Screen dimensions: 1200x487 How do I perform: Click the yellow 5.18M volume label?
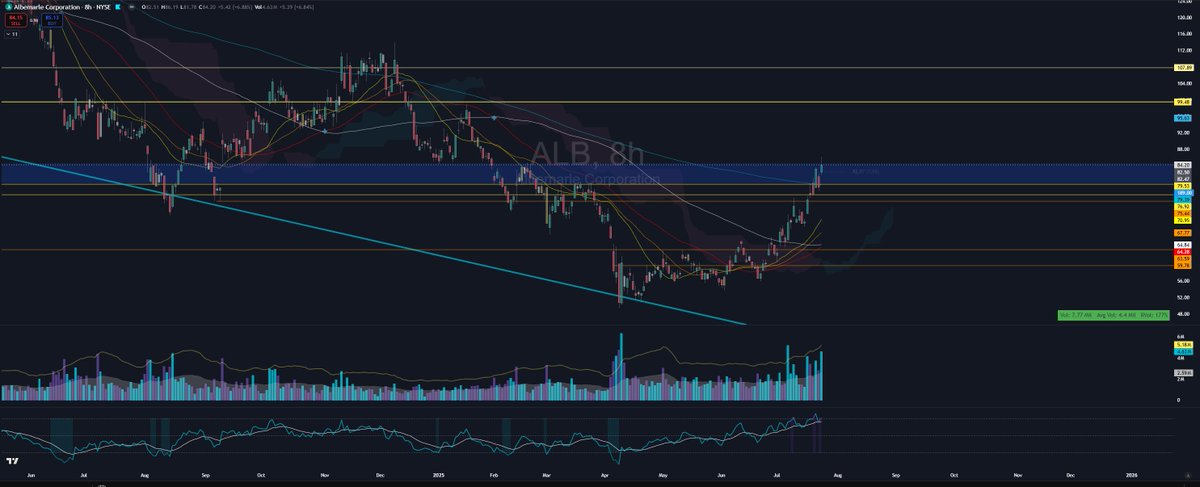(x=1183, y=344)
